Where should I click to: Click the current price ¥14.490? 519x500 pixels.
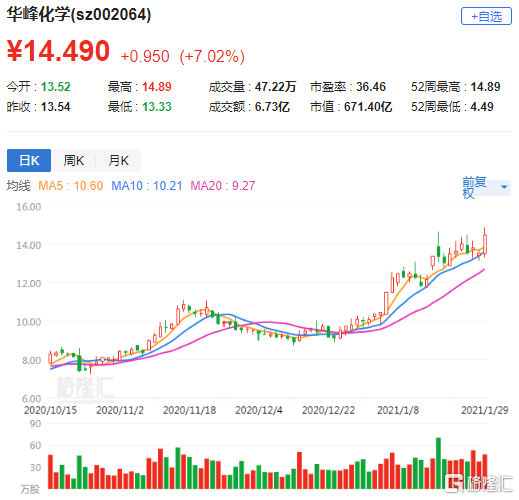[x=58, y=51]
